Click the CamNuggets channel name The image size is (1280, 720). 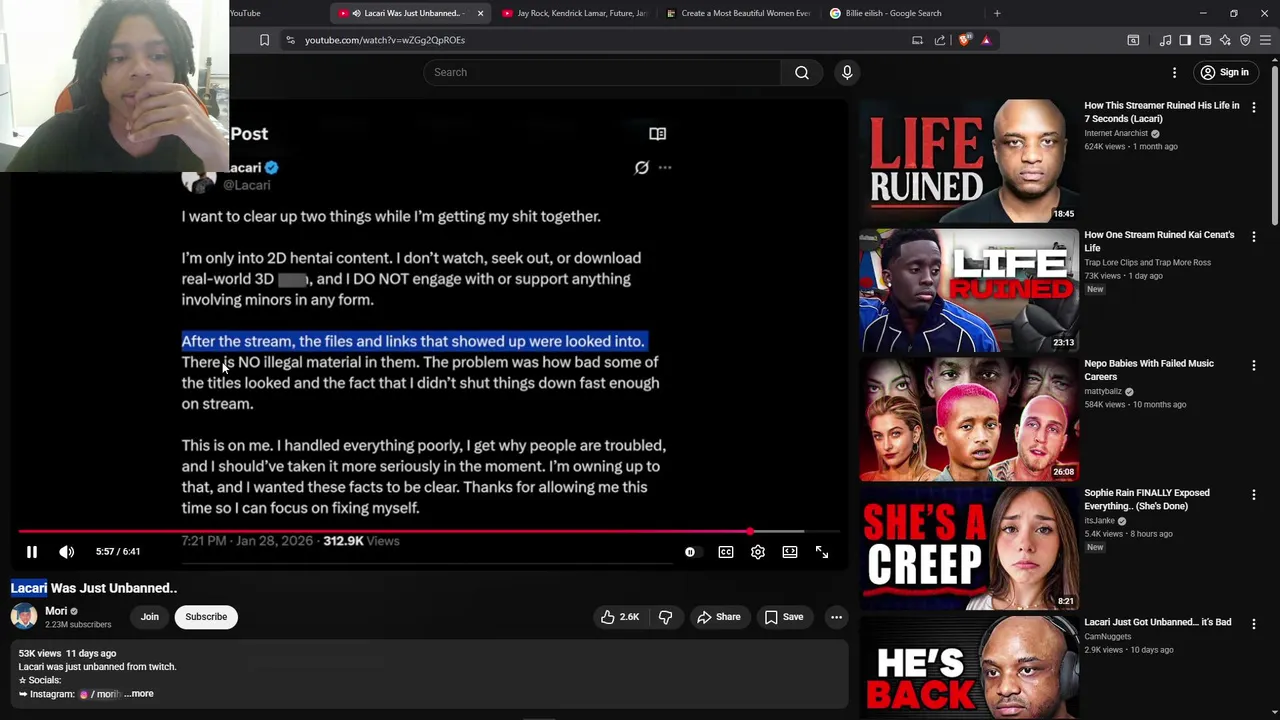[x=1108, y=637]
